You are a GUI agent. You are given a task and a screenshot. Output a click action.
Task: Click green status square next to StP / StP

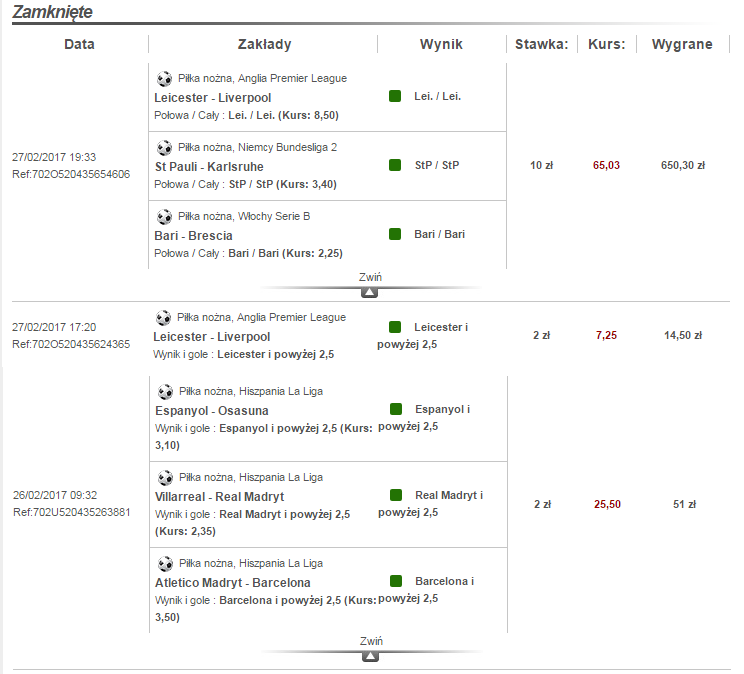tap(395, 165)
